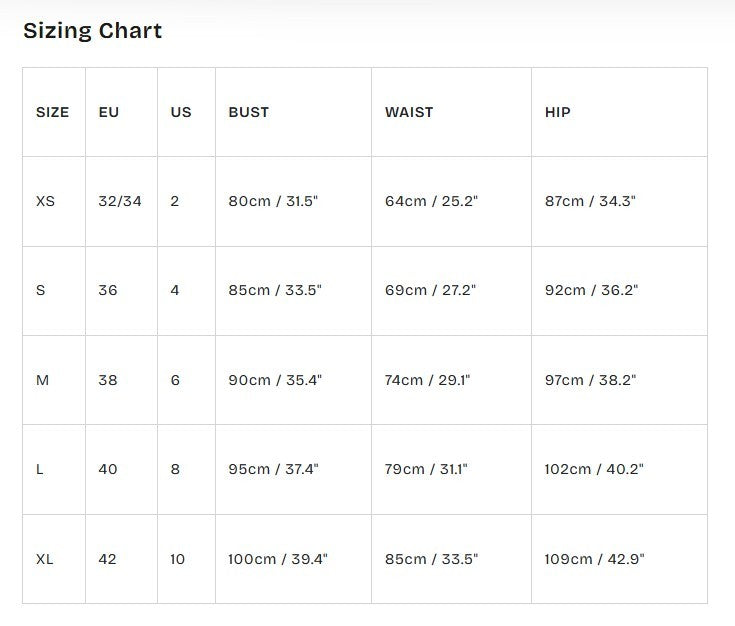
Task: Click the 97cm / 38.2" hip cell
Action: 619,380
